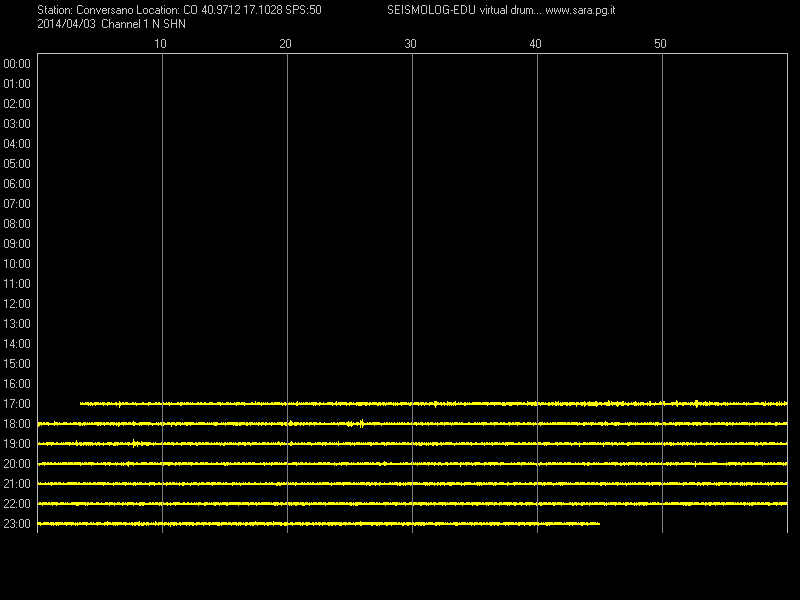
Task: Click the 22:00 seismic trace line
Action: pos(412,504)
